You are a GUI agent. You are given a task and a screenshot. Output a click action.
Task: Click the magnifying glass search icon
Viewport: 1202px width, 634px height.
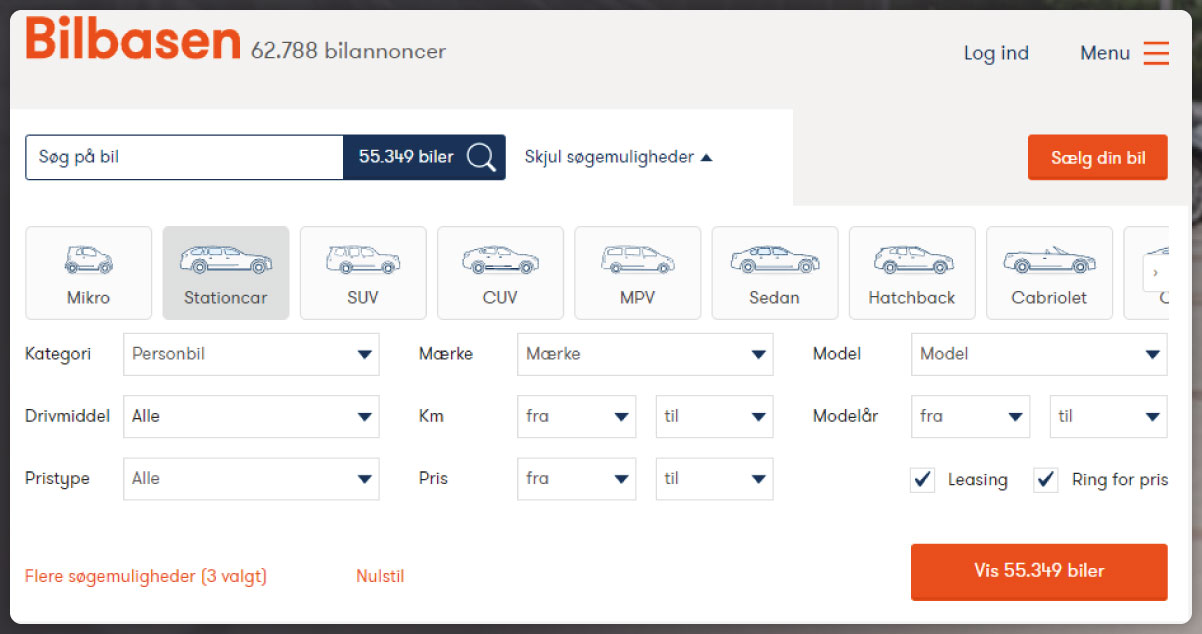click(481, 157)
